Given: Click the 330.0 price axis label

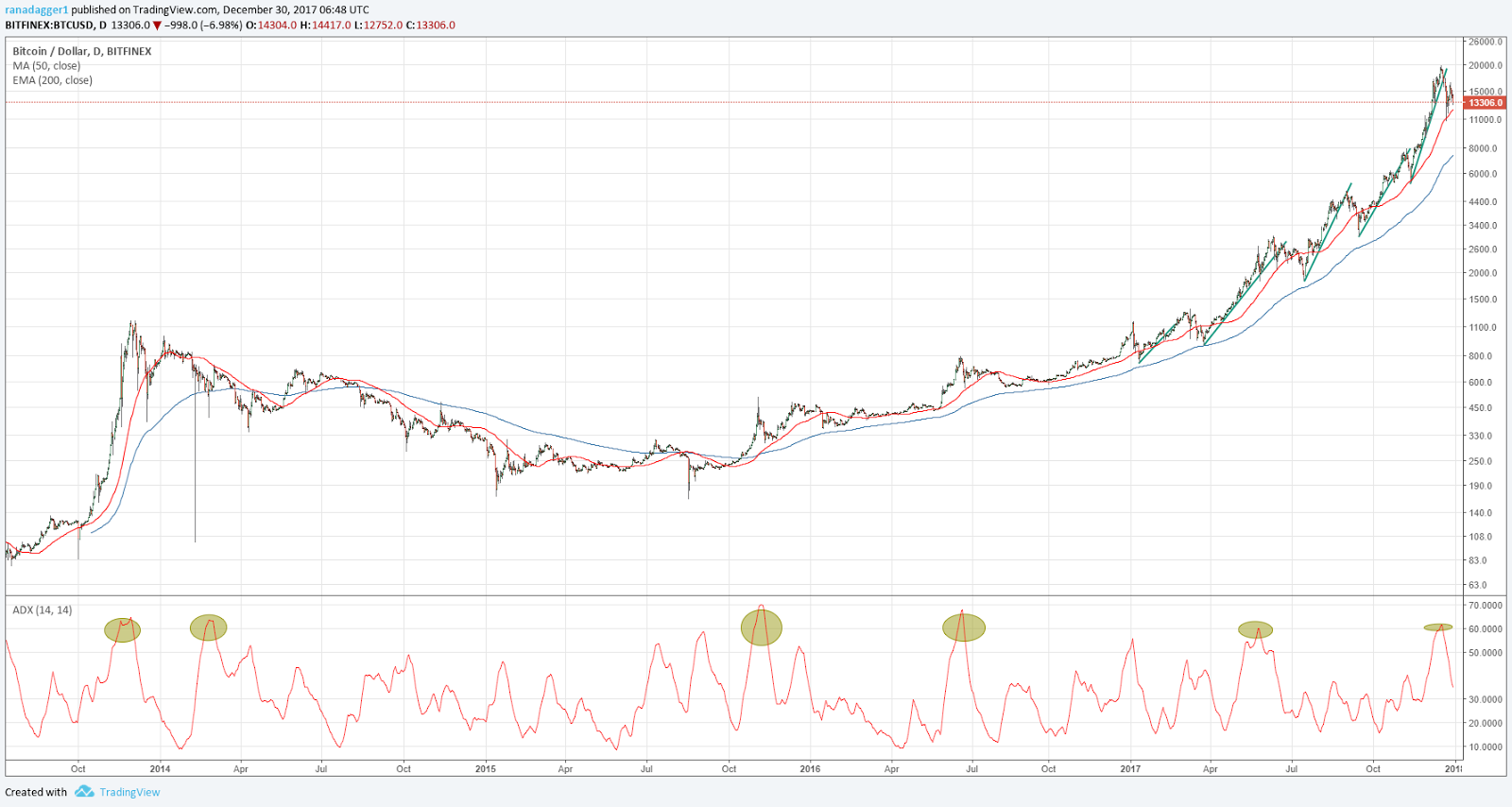Looking at the screenshot, I should (x=1480, y=437).
